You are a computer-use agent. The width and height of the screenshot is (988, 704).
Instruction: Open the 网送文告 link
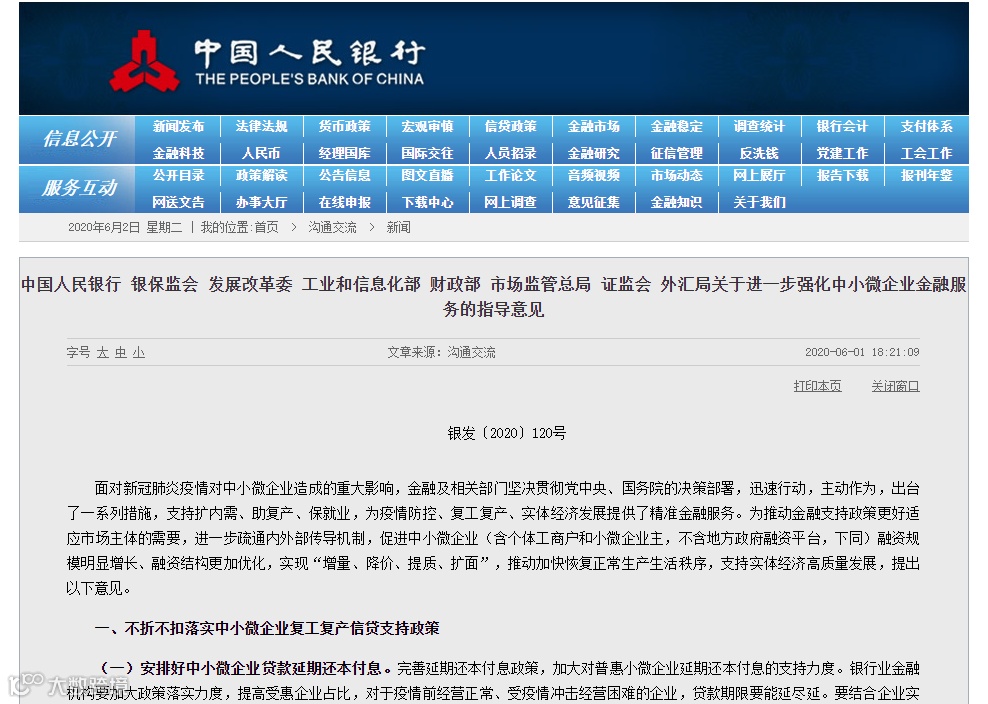pyautogui.click(x=178, y=202)
